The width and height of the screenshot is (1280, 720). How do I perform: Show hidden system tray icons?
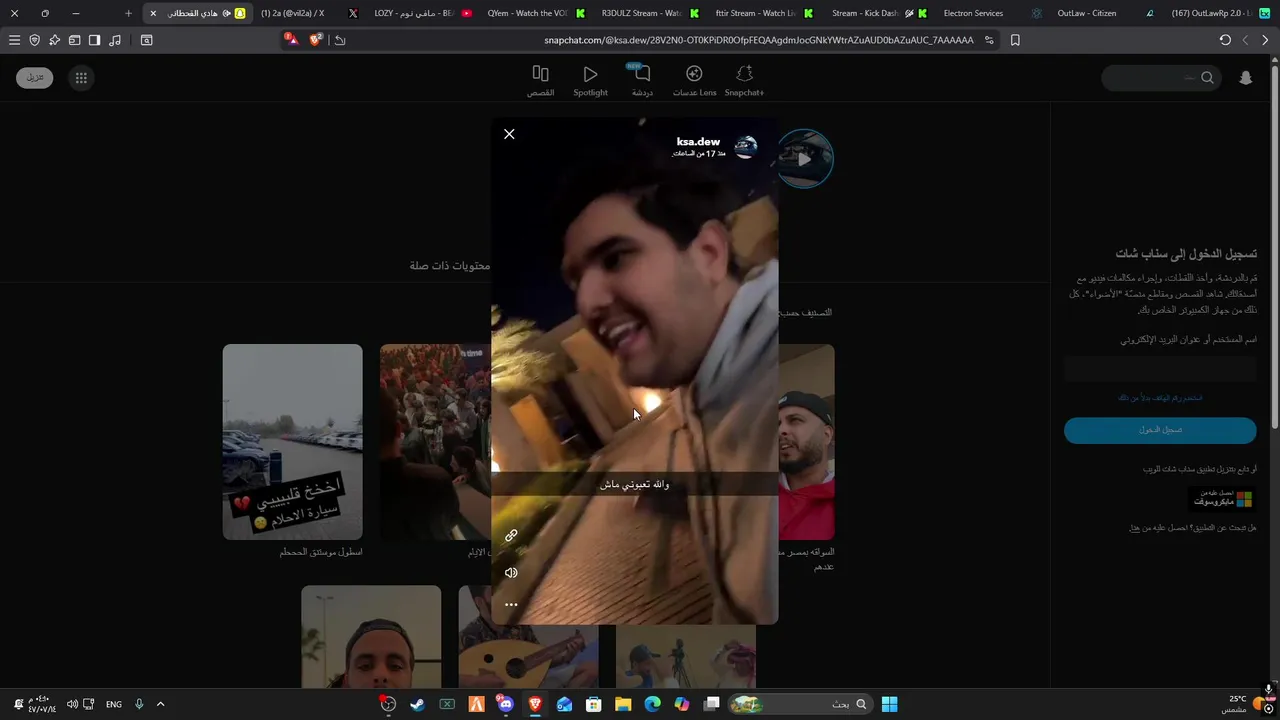pyautogui.click(x=160, y=704)
